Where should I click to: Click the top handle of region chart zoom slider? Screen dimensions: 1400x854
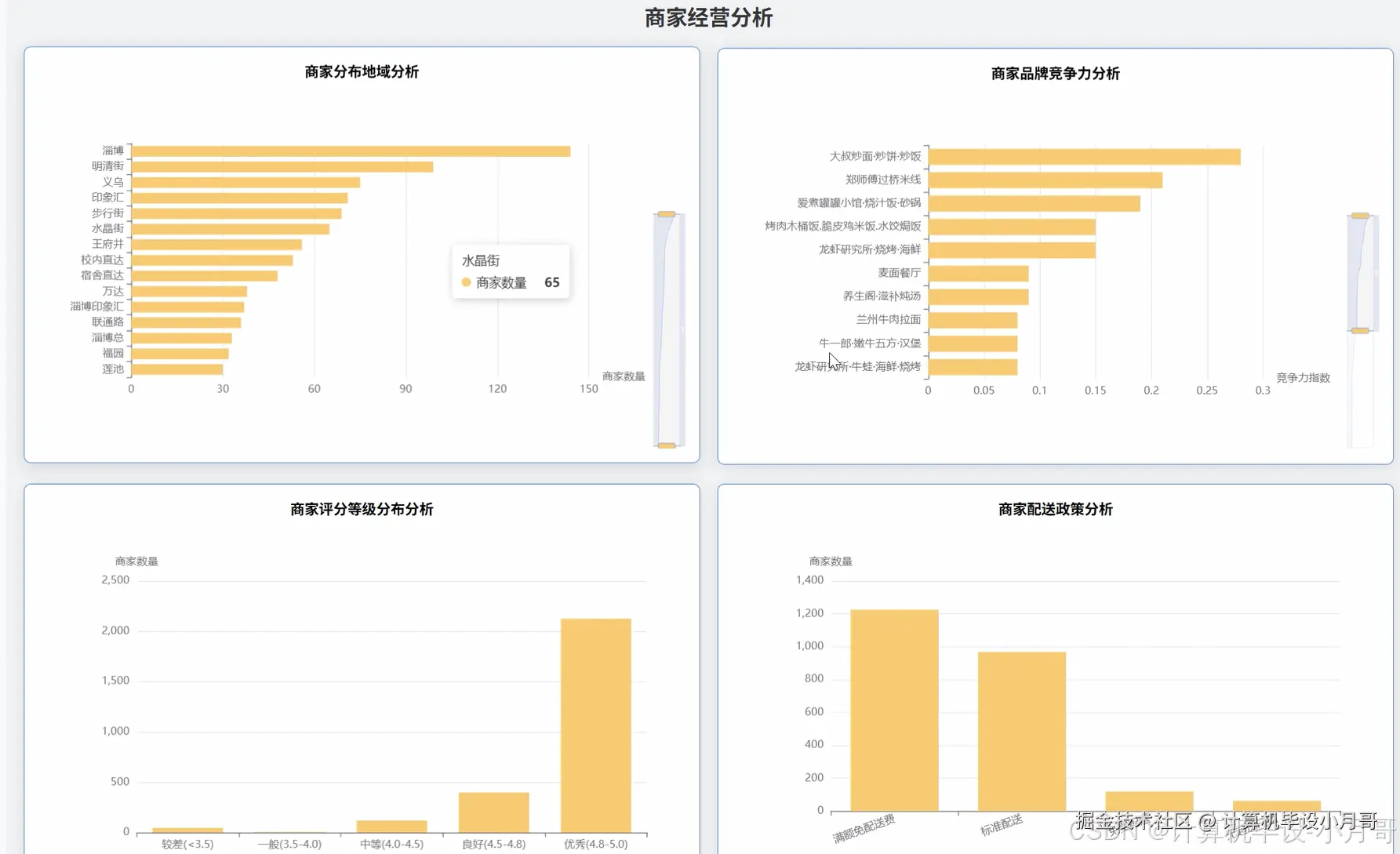[667, 214]
